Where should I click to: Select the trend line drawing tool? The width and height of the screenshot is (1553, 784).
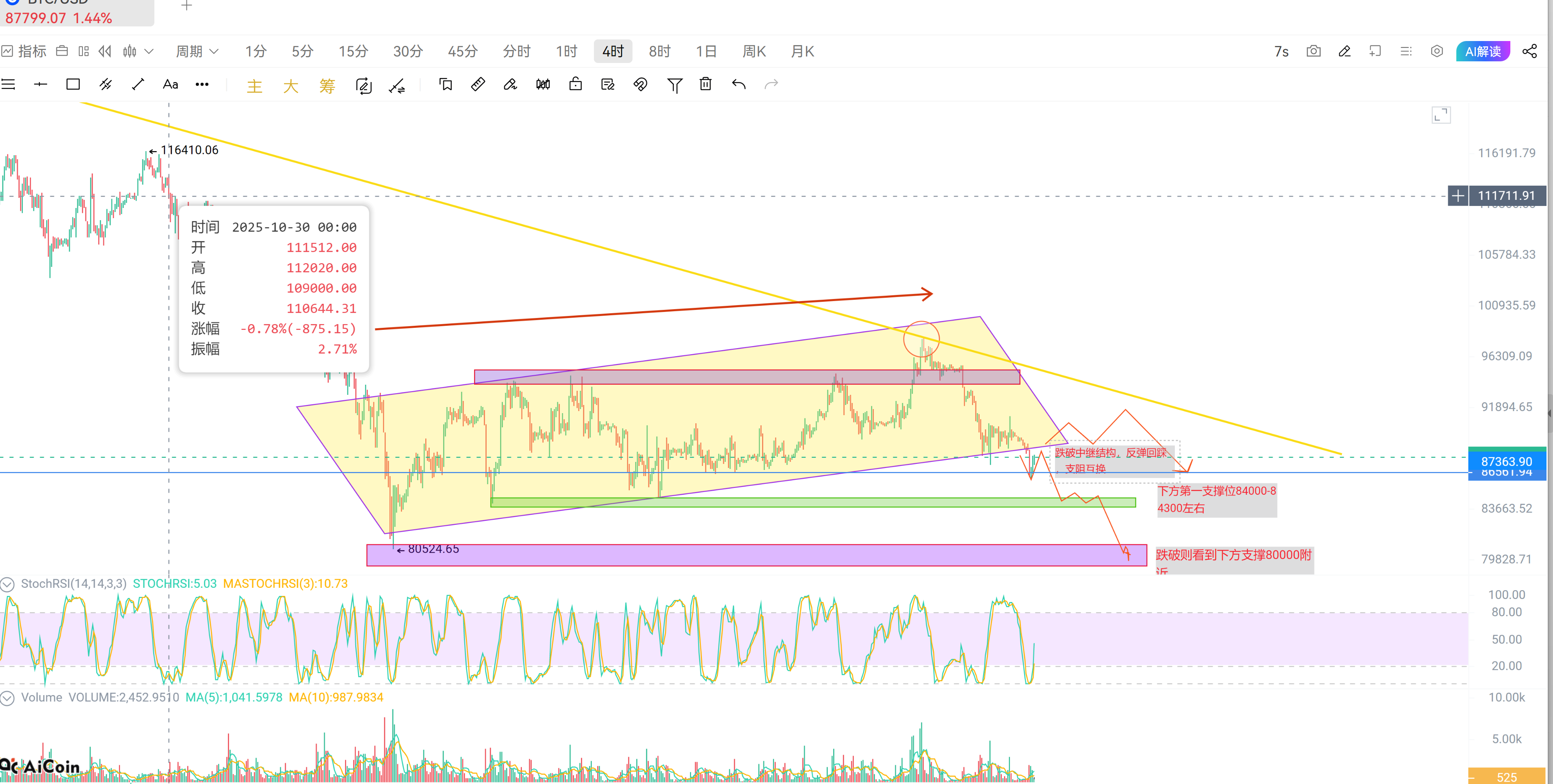pyautogui.click(x=137, y=84)
